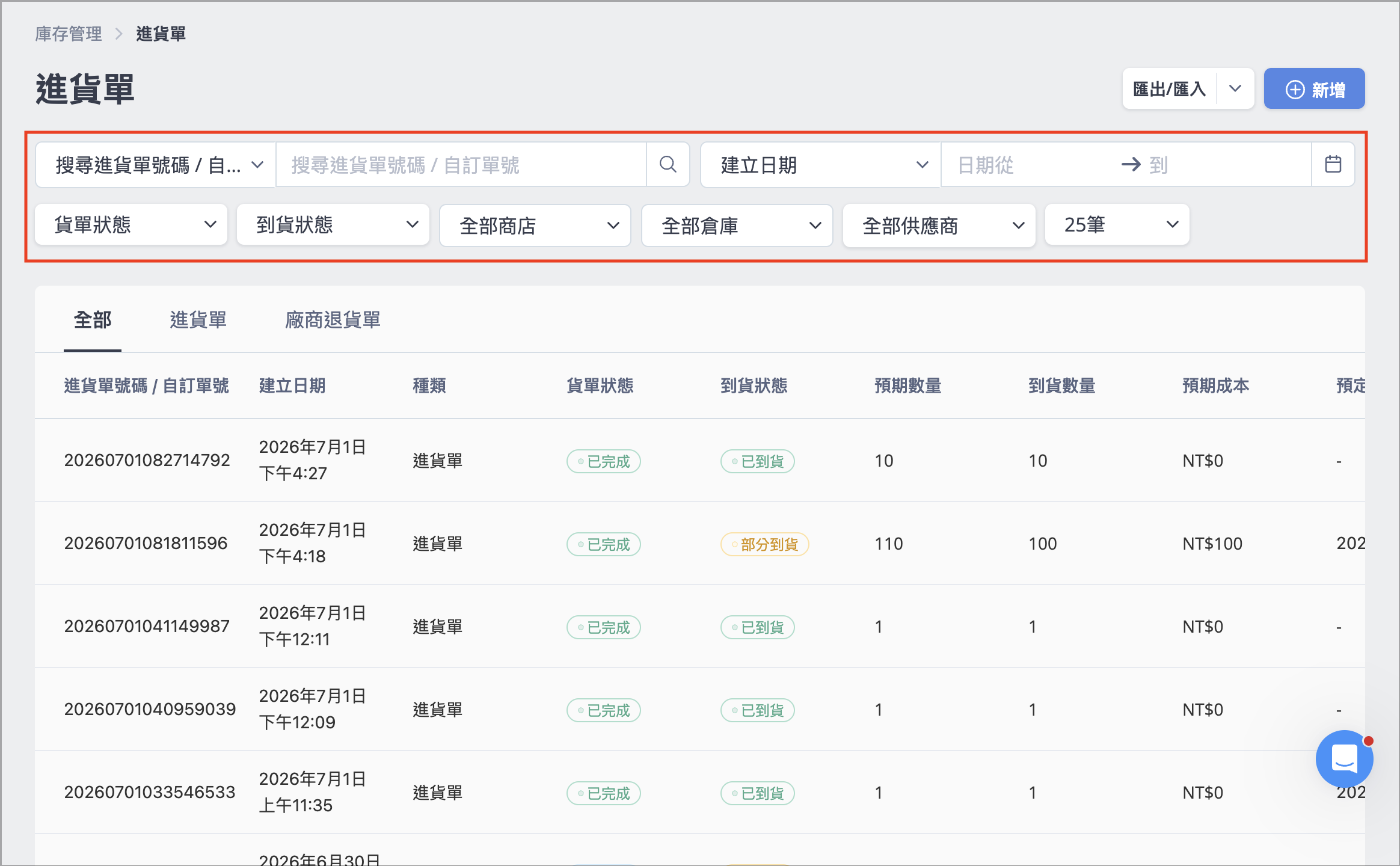Click the date 2026年7月1日 上午11:35
Screen dimensions: 1400x866
(x=313, y=792)
